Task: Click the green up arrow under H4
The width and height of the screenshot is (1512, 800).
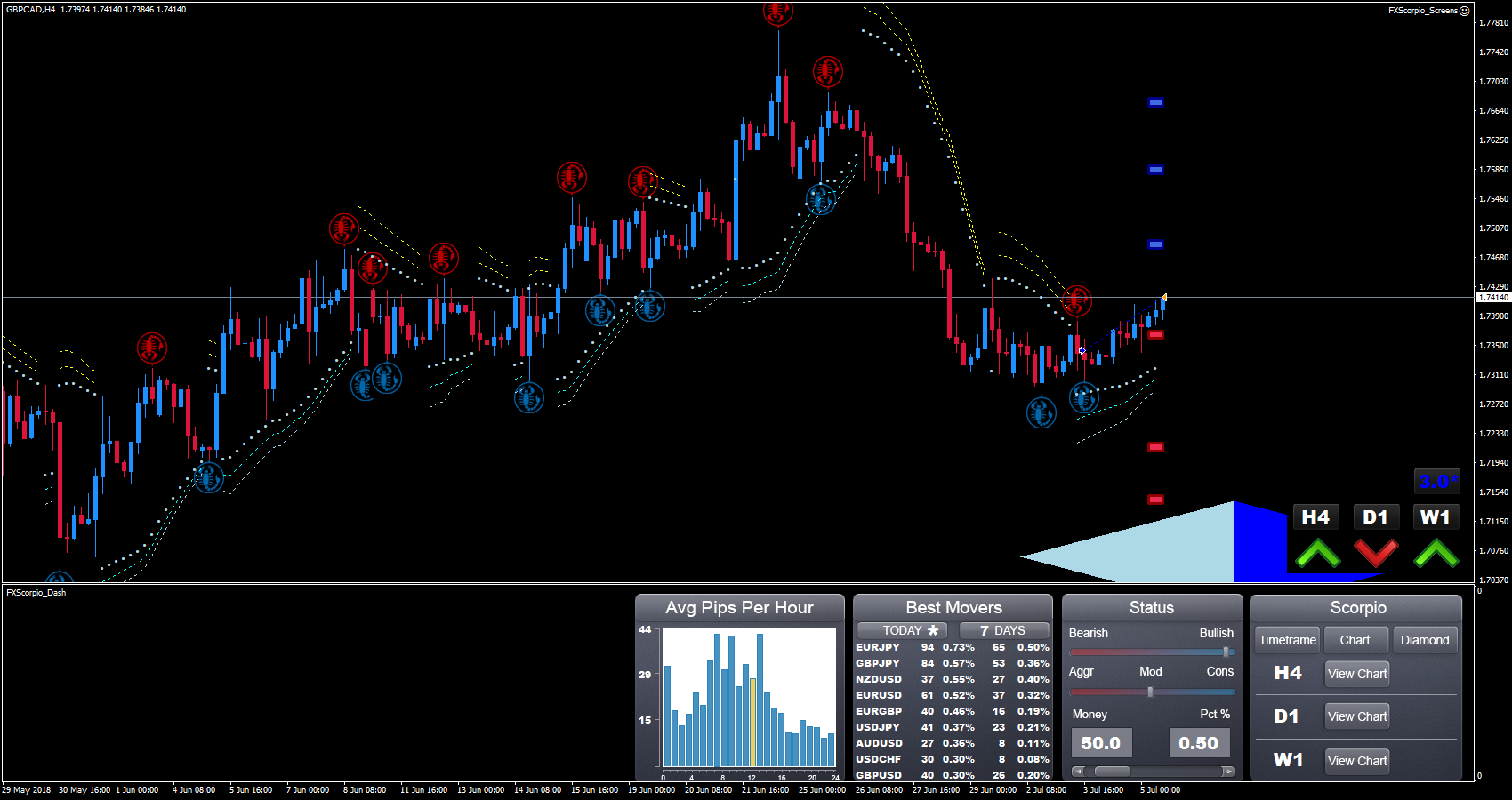Action: coord(1317,553)
